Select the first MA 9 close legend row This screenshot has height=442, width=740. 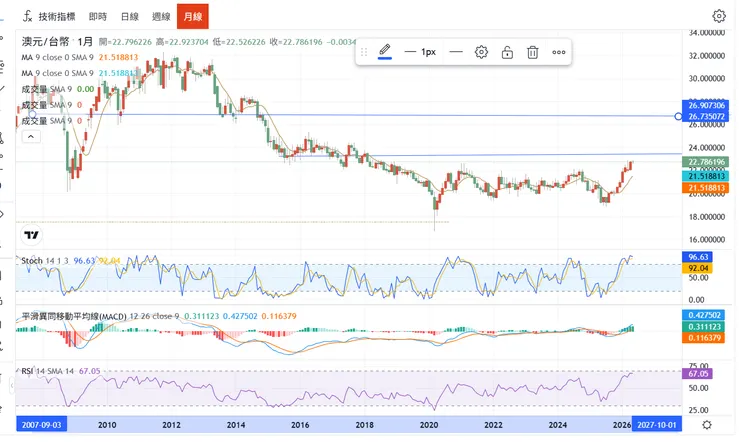80,57
